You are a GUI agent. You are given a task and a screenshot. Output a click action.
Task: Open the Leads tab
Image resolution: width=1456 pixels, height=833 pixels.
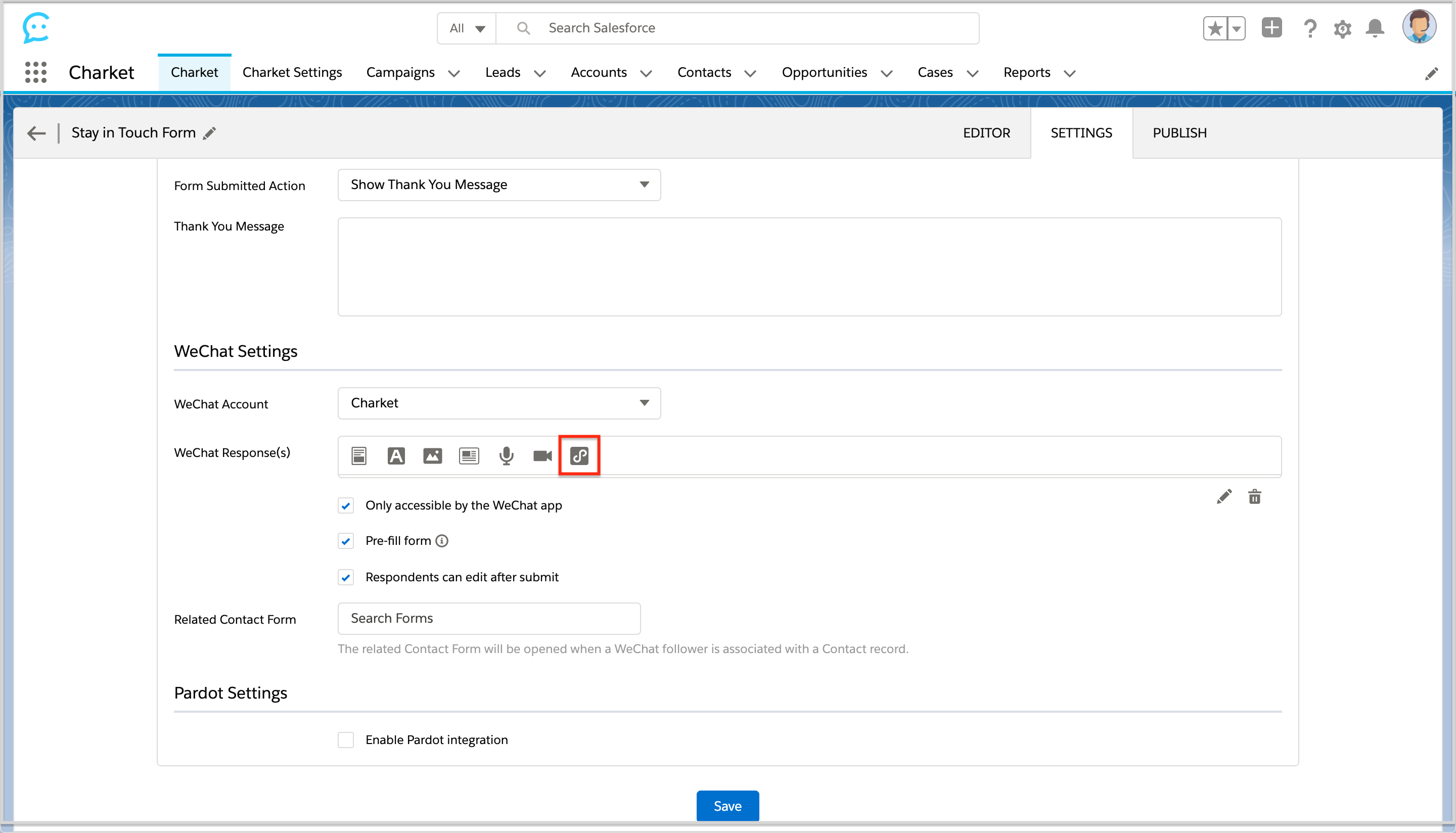click(503, 73)
